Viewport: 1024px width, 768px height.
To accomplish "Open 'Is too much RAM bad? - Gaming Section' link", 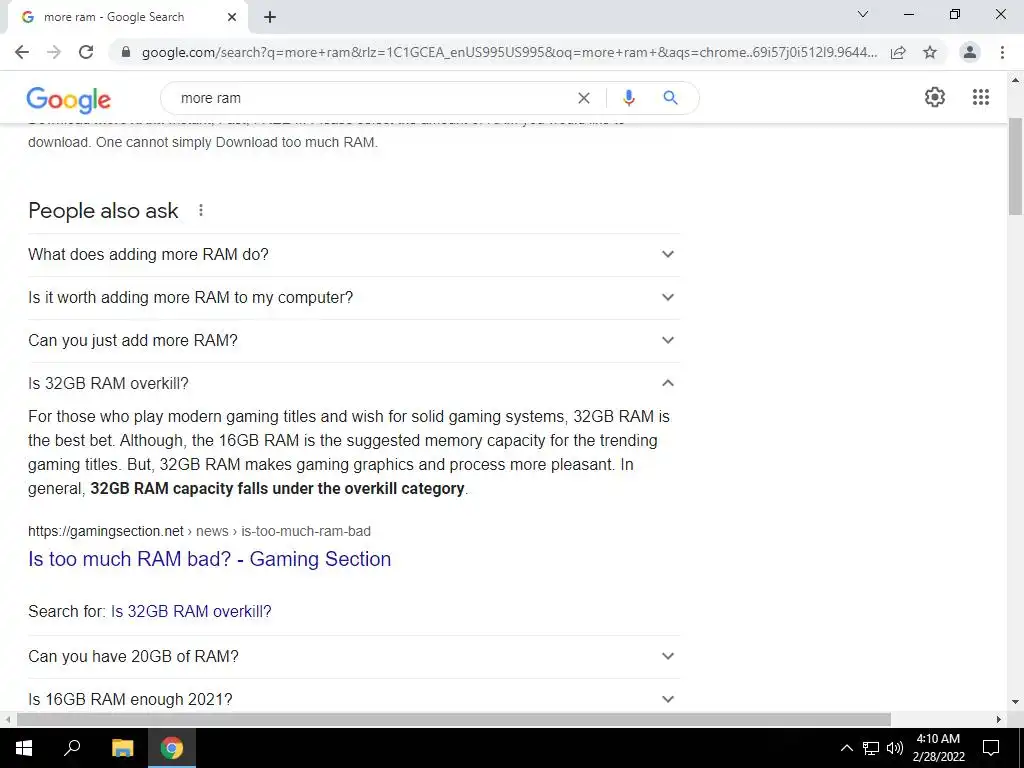I will 210,559.
